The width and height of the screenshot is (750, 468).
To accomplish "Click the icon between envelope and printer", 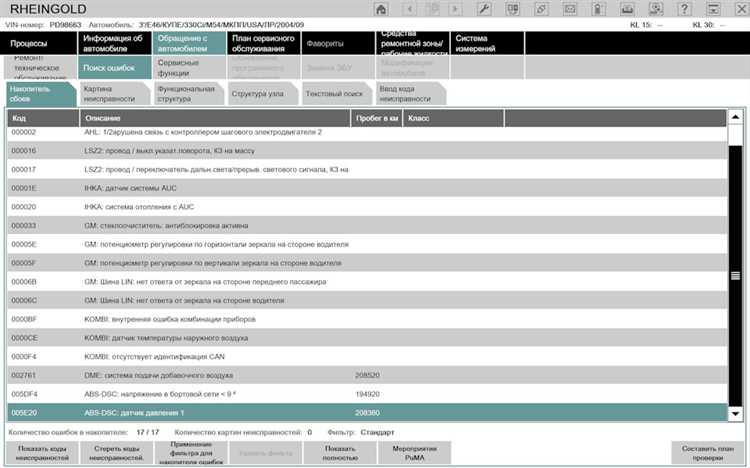I will (598, 9).
